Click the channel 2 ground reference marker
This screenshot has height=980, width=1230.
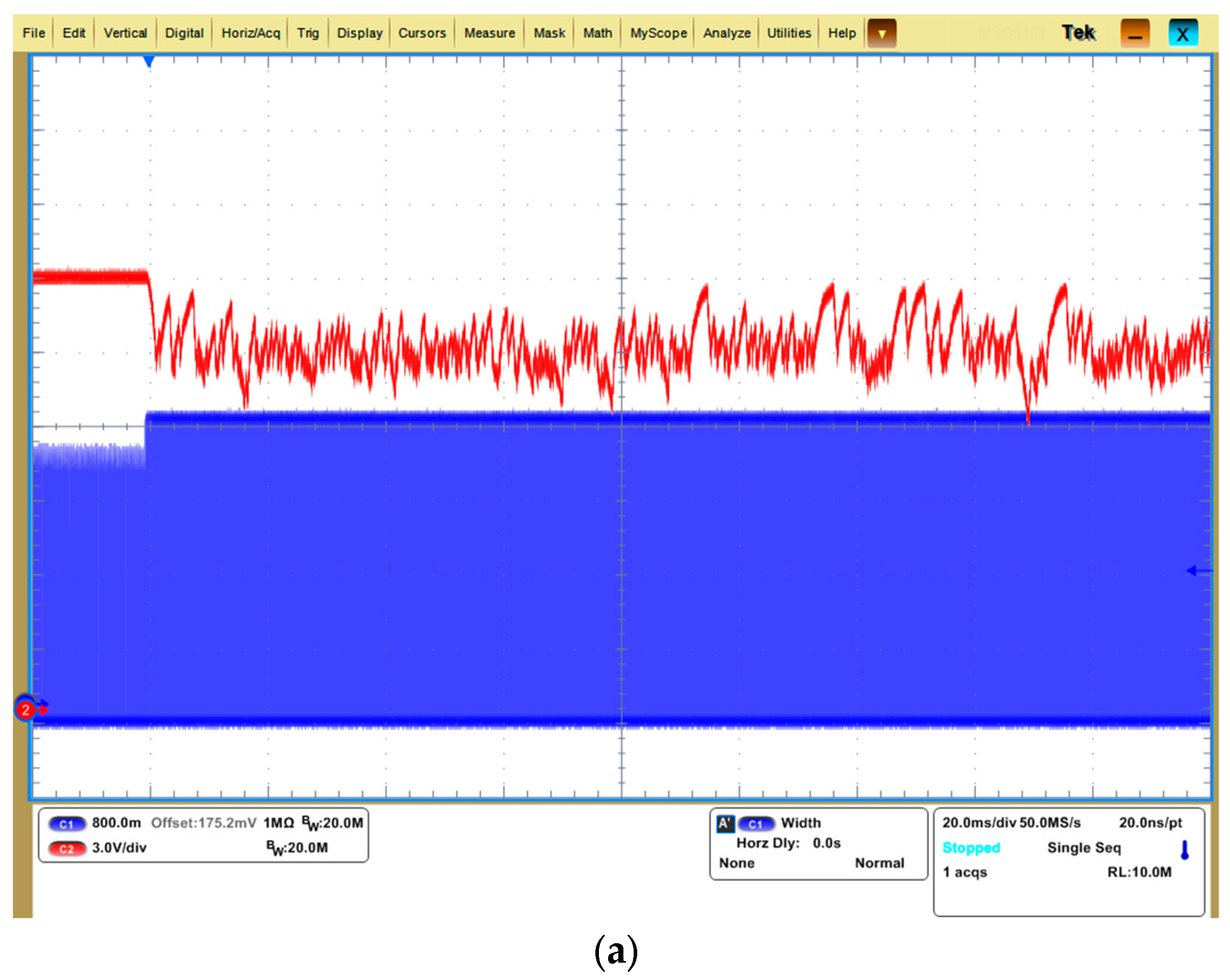pos(26,709)
